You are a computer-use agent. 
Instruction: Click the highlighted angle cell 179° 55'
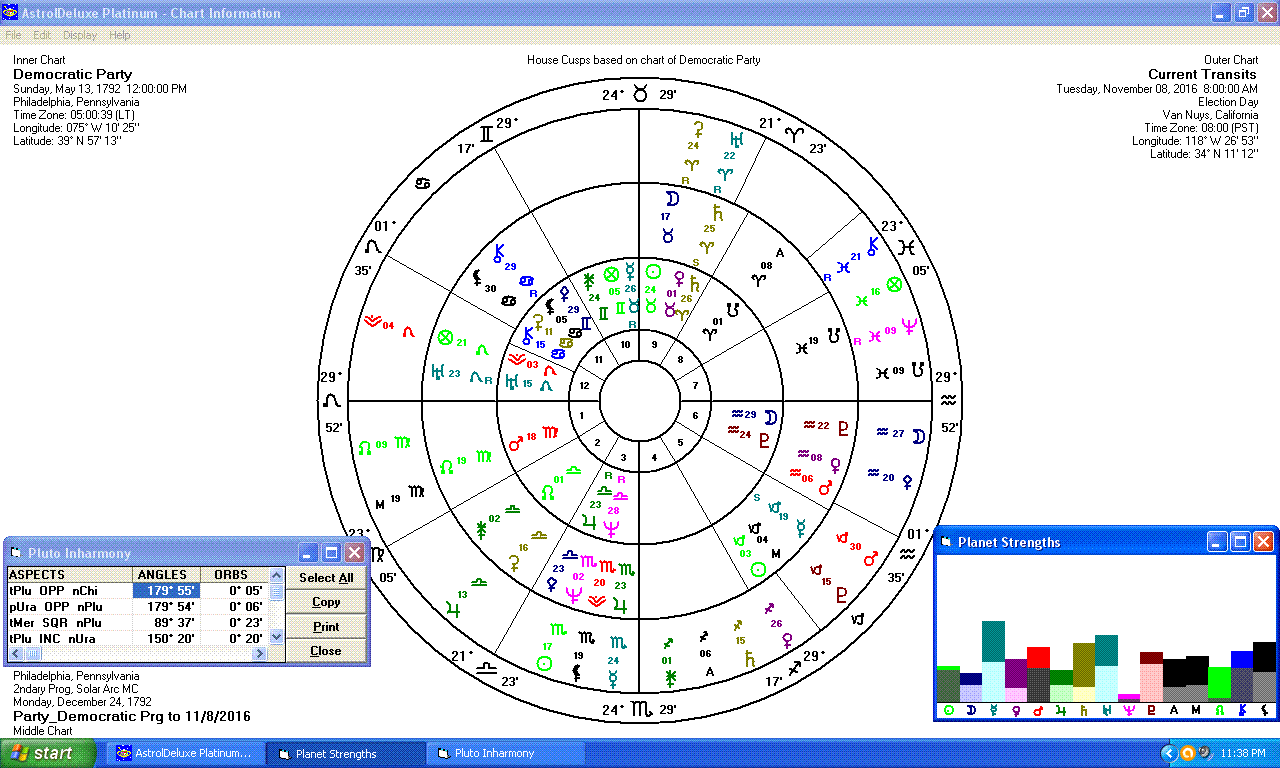tap(166, 591)
